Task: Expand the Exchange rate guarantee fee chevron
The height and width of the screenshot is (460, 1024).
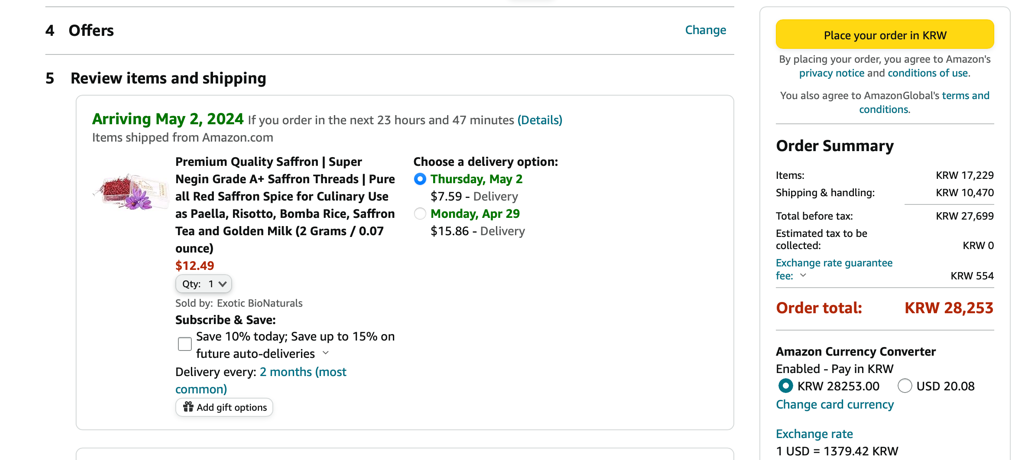Action: [x=803, y=276]
